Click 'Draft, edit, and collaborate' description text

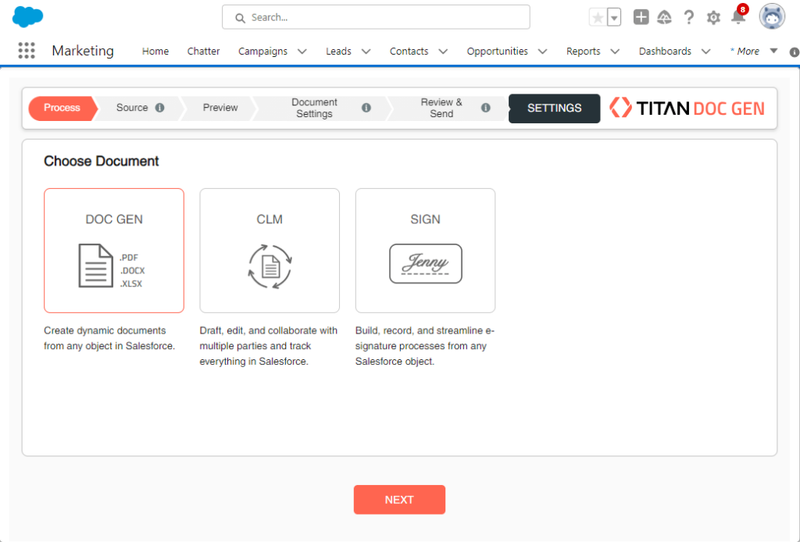tap(268, 346)
